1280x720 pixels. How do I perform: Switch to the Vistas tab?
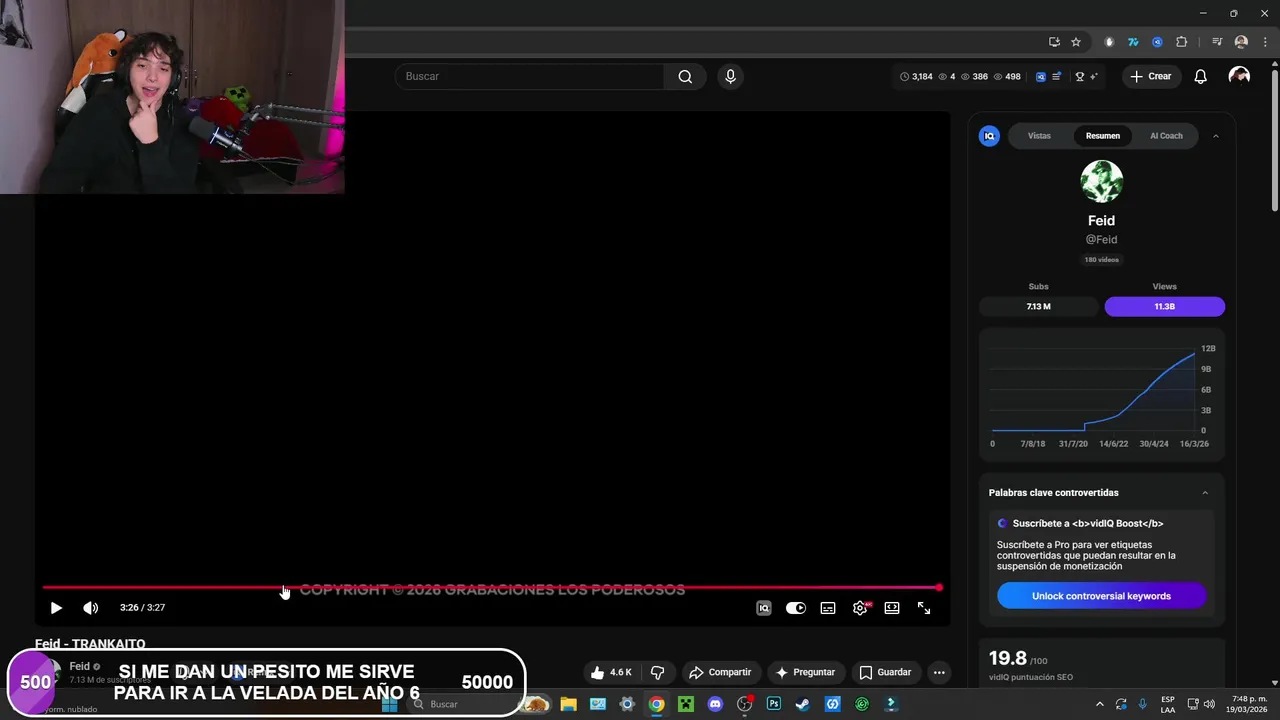(1039, 136)
